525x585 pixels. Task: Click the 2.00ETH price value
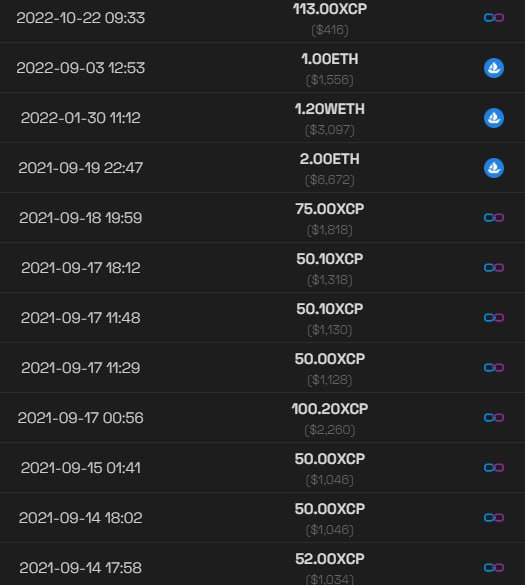tap(329, 159)
